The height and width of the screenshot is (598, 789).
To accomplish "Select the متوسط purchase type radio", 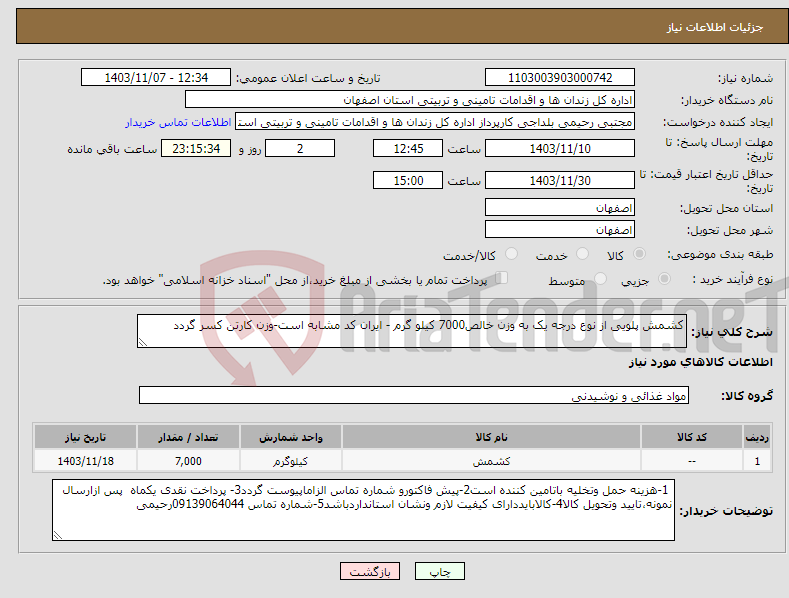I will pos(600,278).
